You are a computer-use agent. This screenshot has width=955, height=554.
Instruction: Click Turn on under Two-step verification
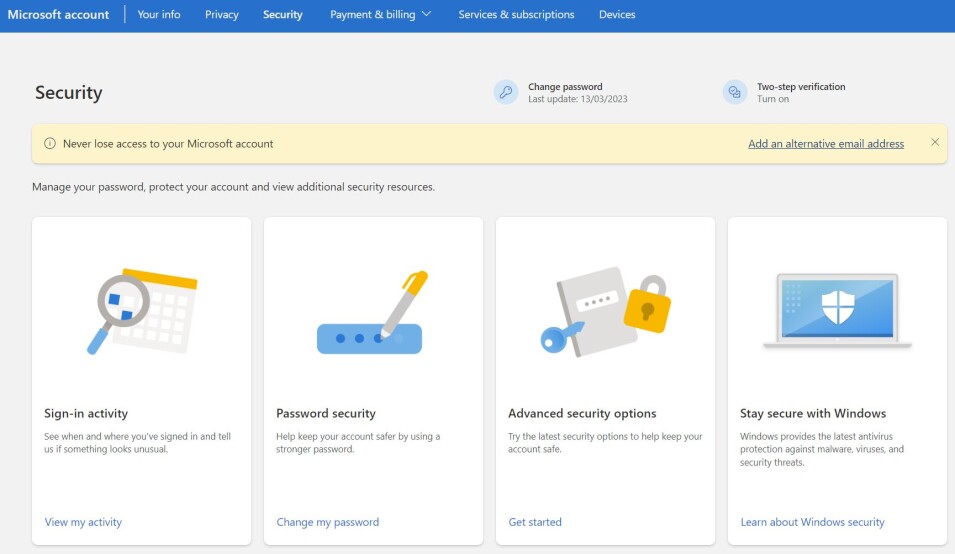tap(773, 99)
